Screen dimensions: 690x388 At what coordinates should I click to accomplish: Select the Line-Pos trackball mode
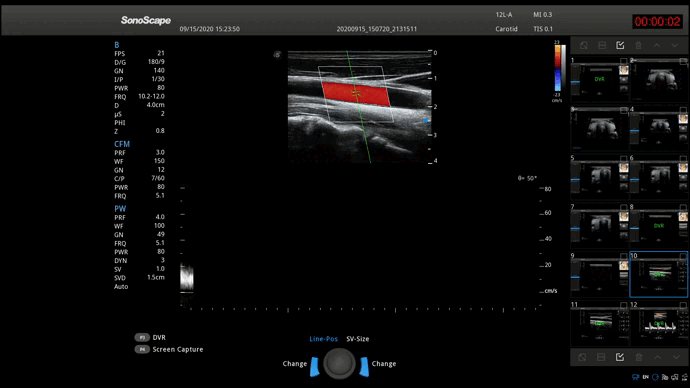click(x=323, y=339)
